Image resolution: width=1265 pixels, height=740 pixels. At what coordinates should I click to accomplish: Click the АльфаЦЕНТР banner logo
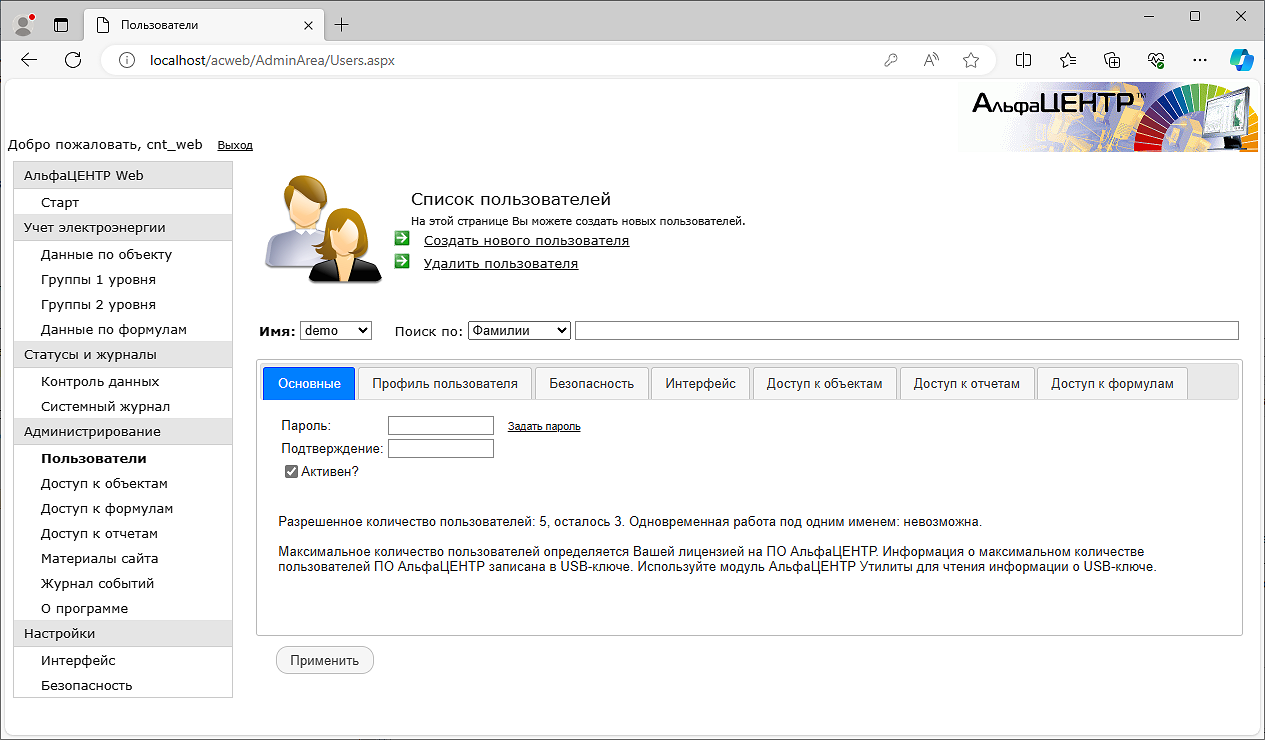click(1107, 117)
